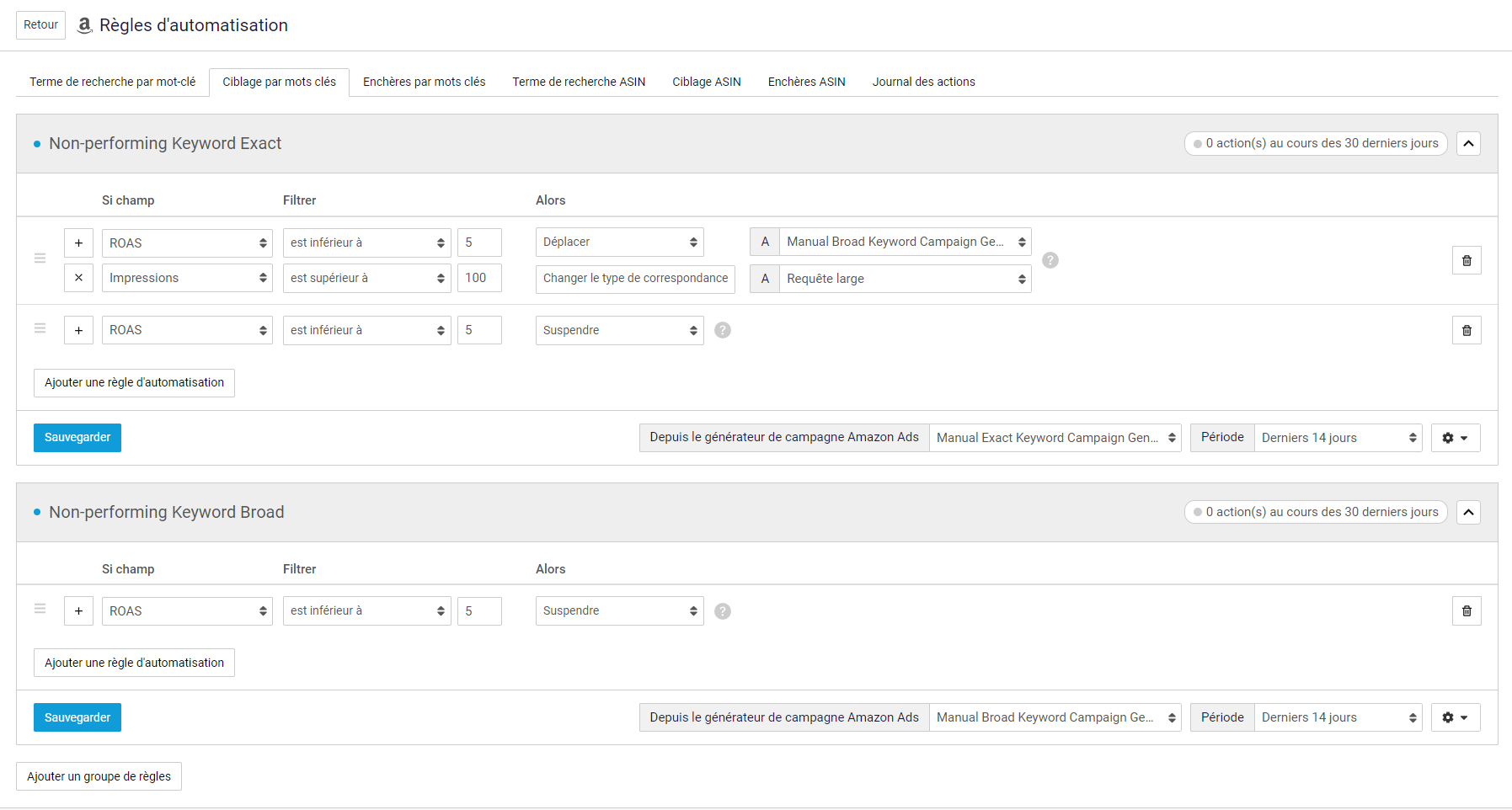Click the Amazon logo icon beside the title
Viewport: 1512px width, 810px height.
tap(84, 25)
